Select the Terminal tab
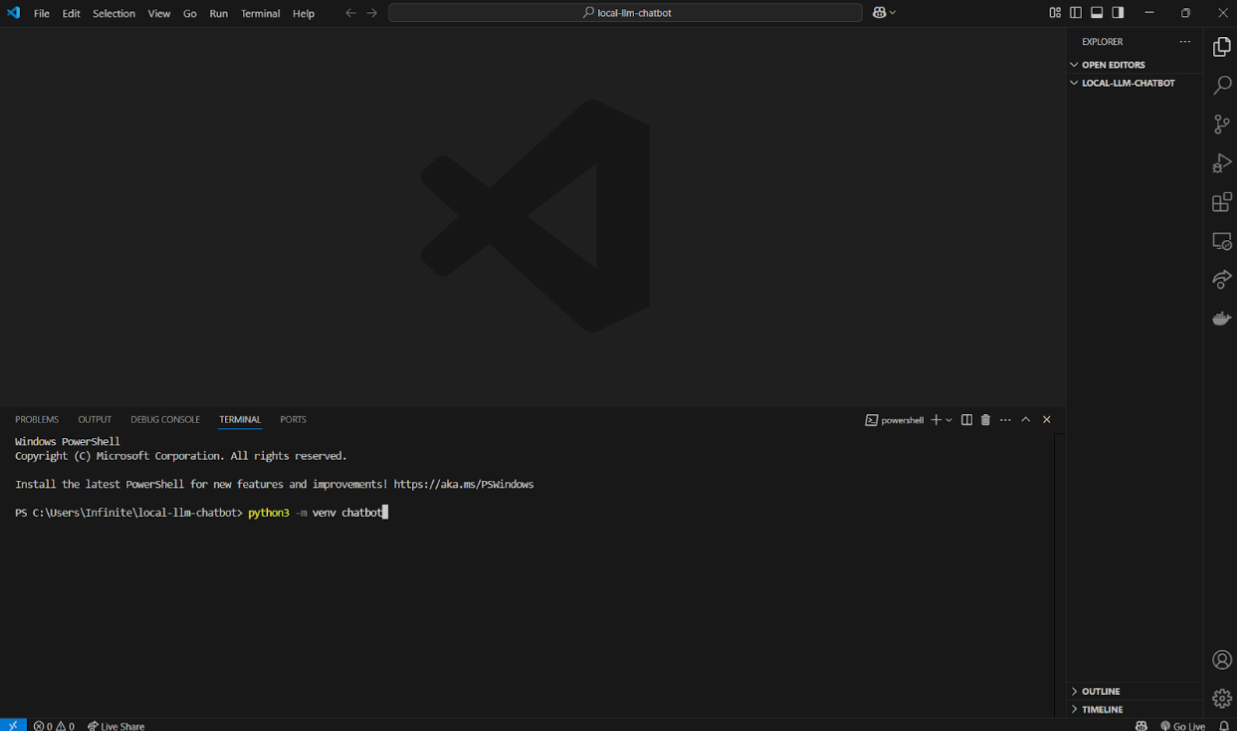Viewport: 1237px width, 731px height. [240, 420]
